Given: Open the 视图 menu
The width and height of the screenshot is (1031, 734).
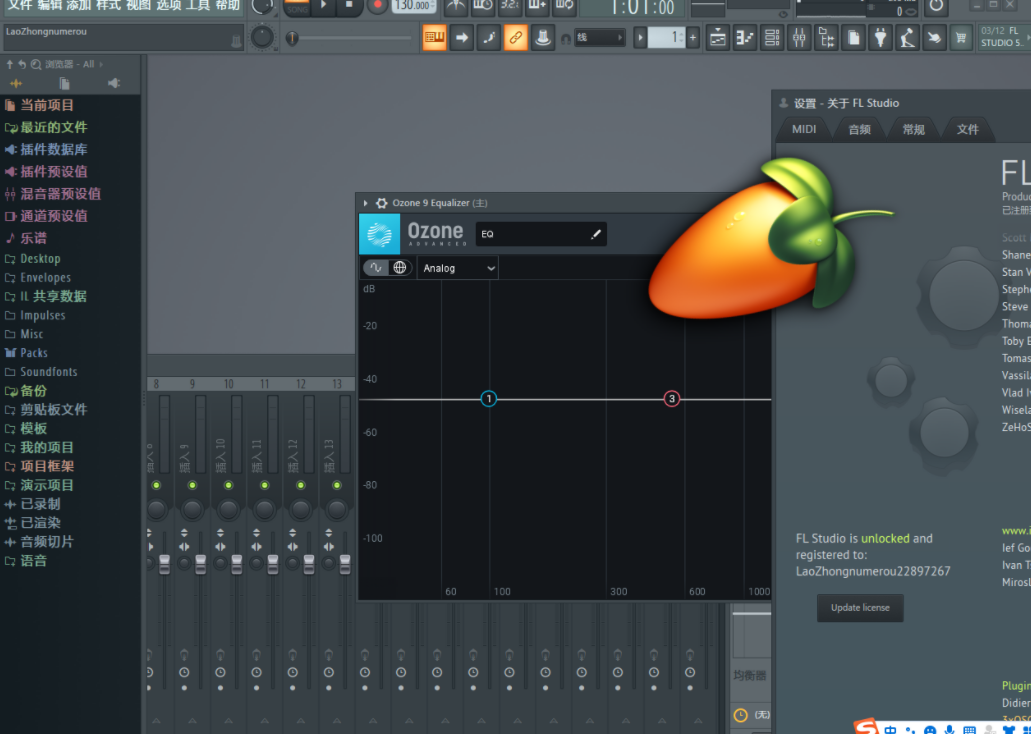Looking at the screenshot, I should click(138, 5).
